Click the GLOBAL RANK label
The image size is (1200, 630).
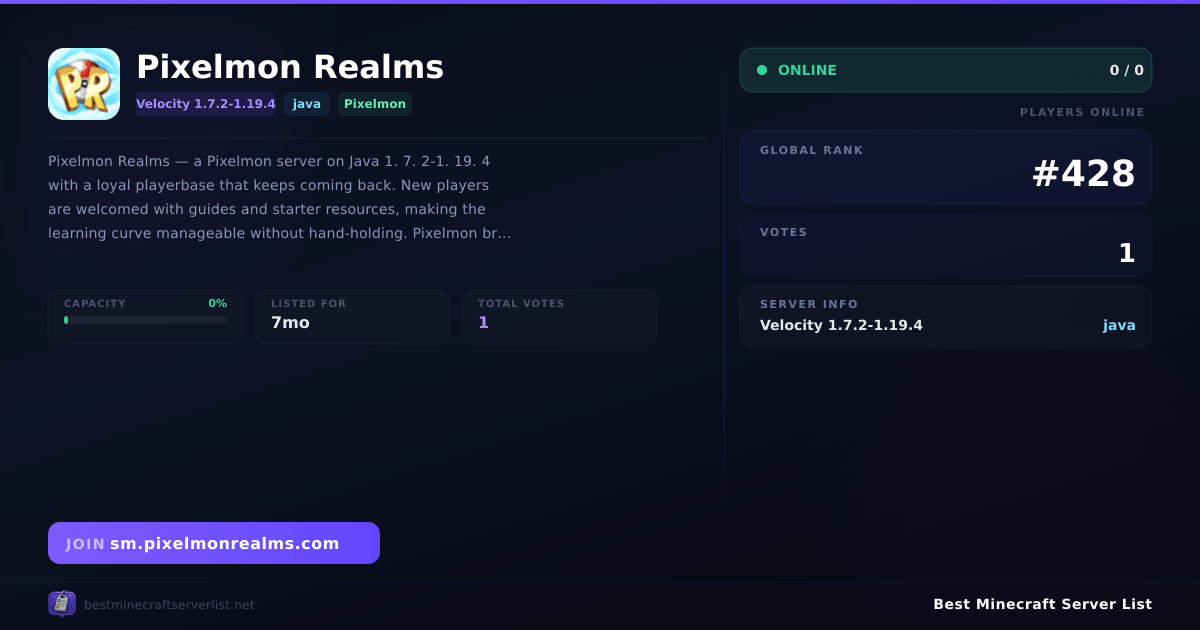tap(811, 150)
